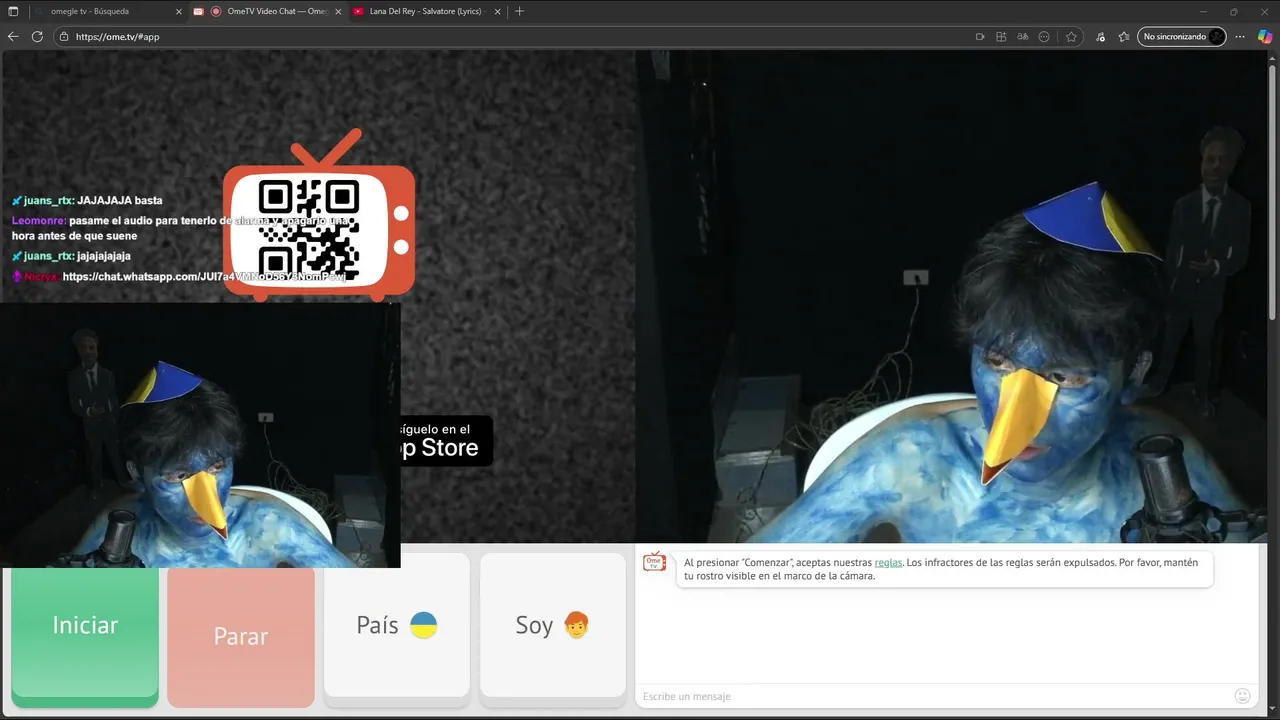Click the chat.whatsapp.com link in overlay chat

pos(204,276)
